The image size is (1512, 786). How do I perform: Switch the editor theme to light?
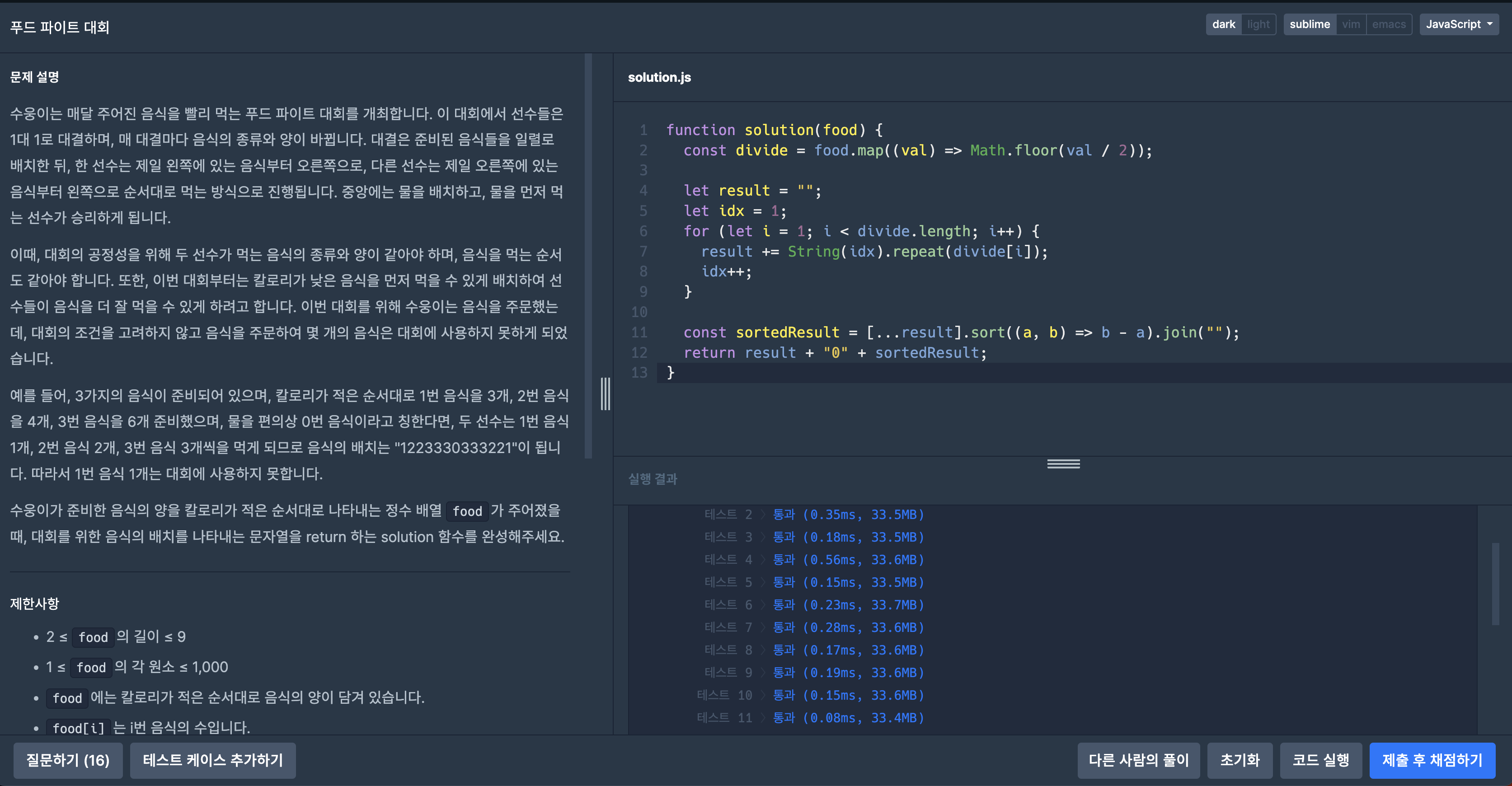pos(1258,25)
